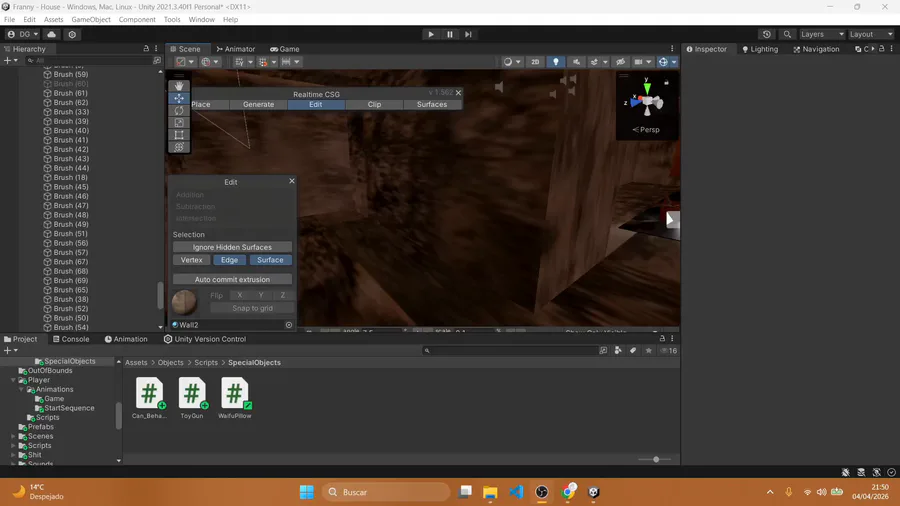This screenshot has height=506, width=900.
Task: Select the Rotate tool
Action: tap(179, 111)
